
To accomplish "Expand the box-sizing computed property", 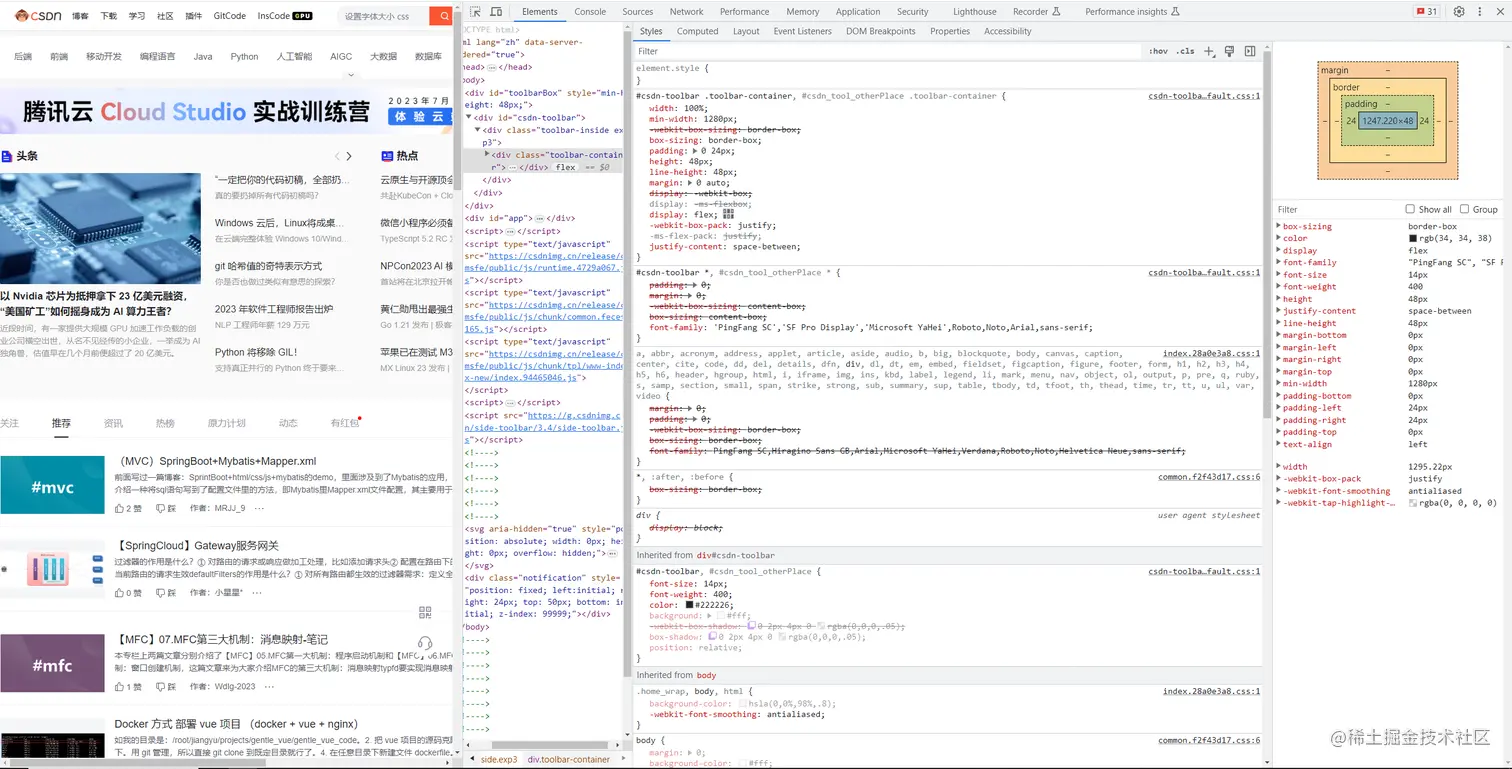I will coord(1278,227).
